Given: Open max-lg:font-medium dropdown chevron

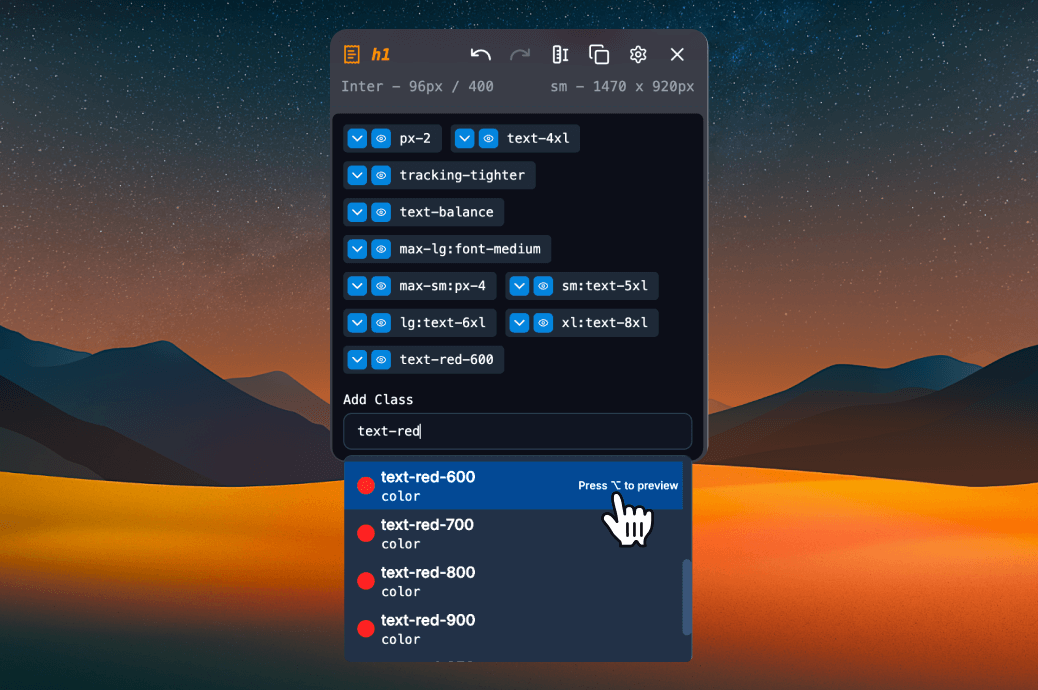Looking at the screenshot, I should pyautogui.click(x=357, y=250).
